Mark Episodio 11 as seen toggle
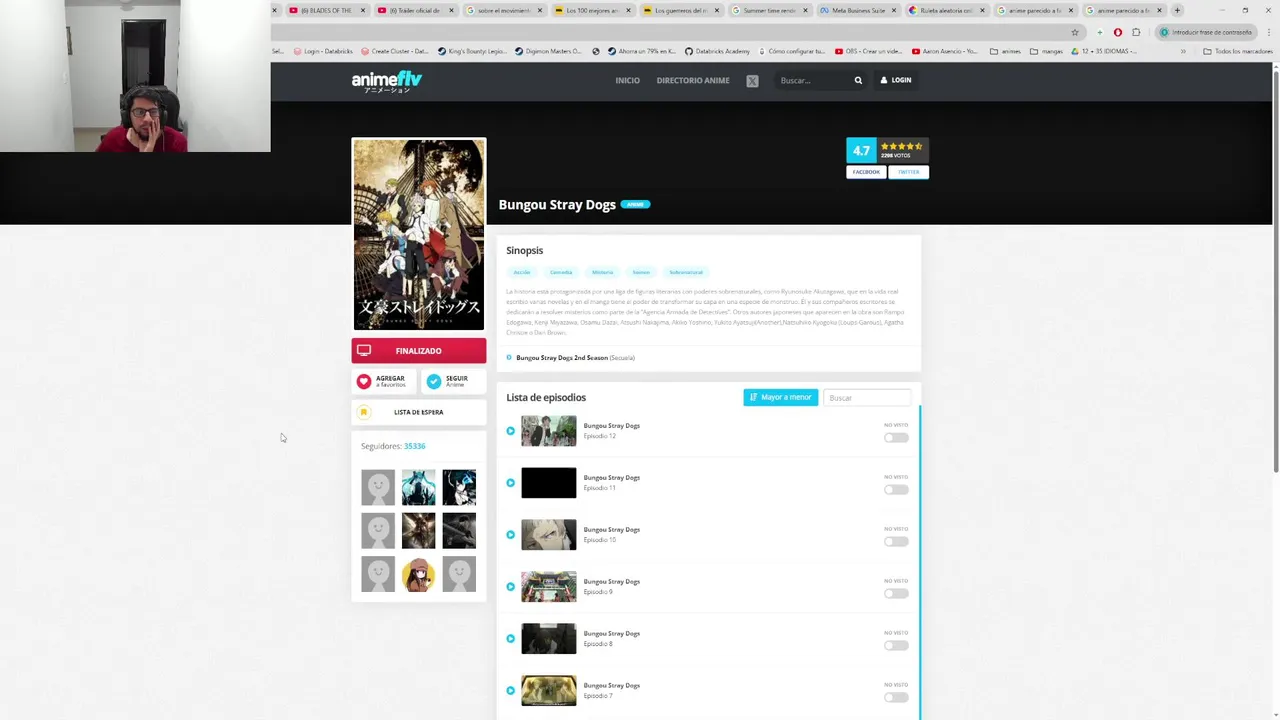Screen dimensions: 1280x720 click(x=896, y=489)
